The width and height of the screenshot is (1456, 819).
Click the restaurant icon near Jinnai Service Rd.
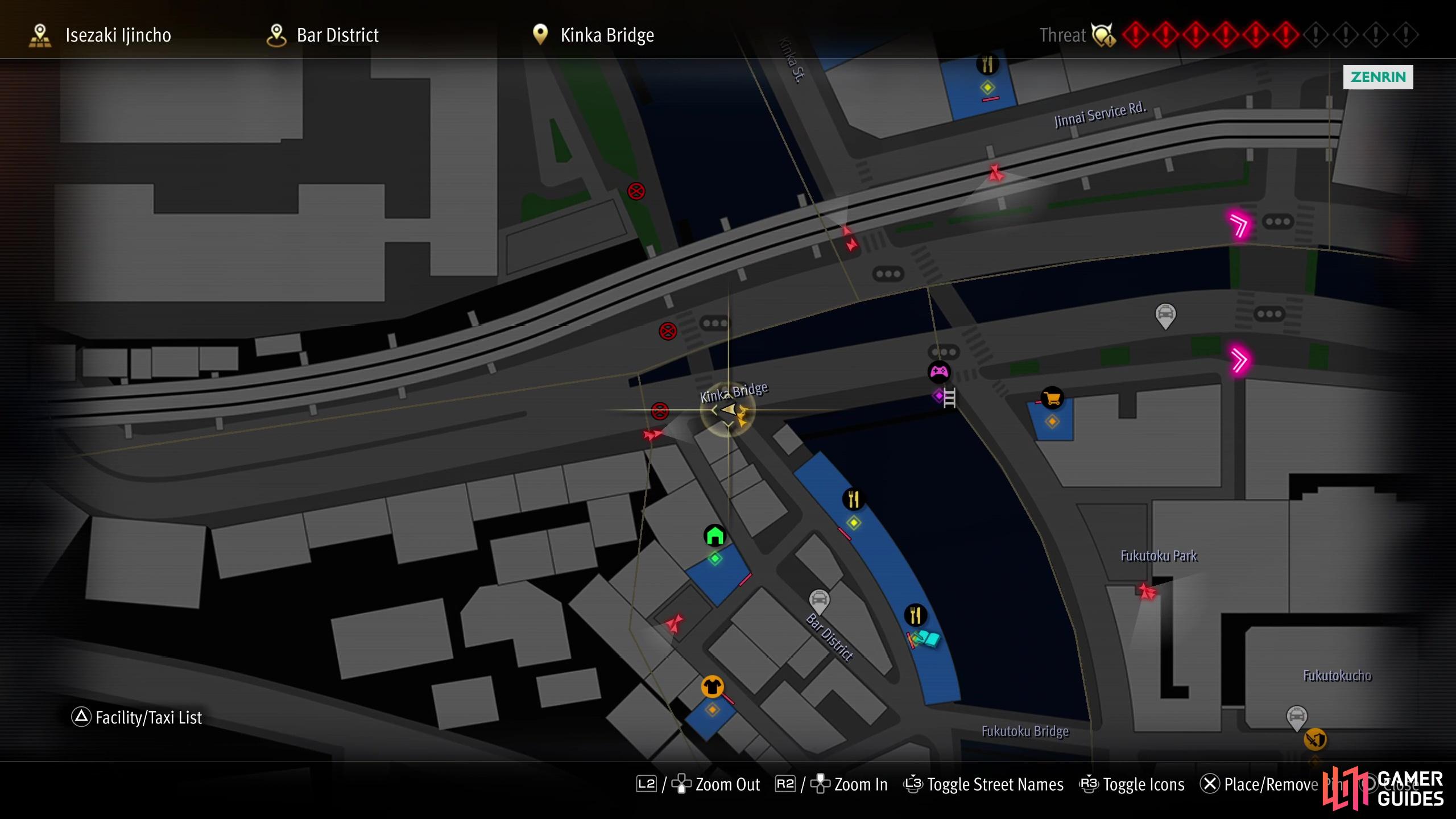coord(987,64)
